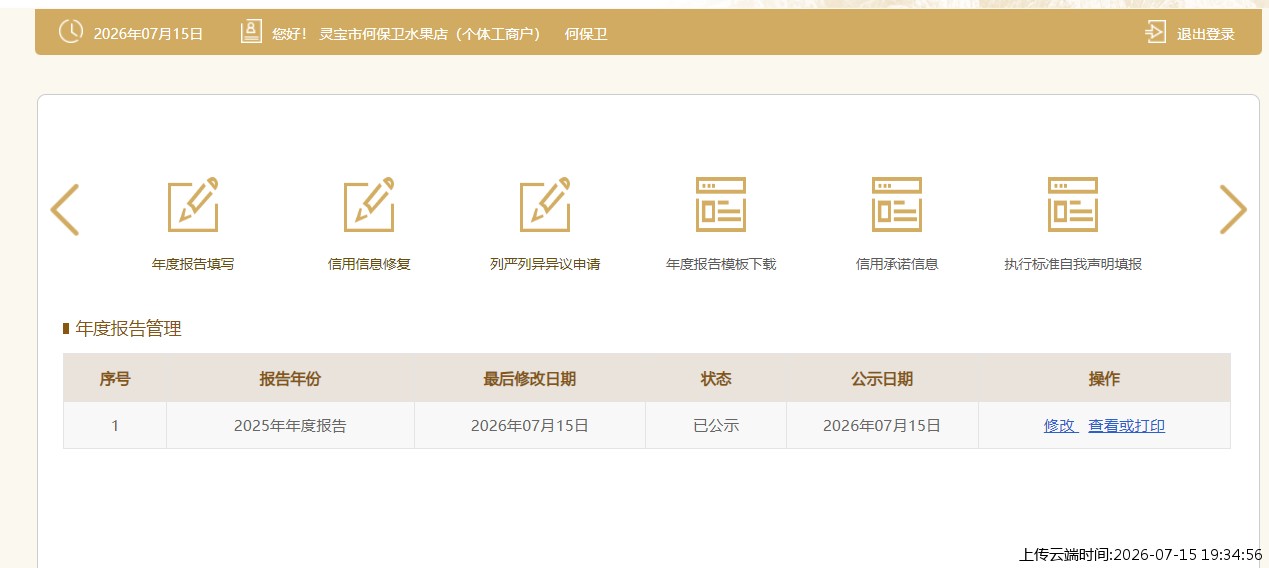This screenshot has width=1269, height=568.
Task: Click the 何保卫 user name in header
Action: point(586,34)
